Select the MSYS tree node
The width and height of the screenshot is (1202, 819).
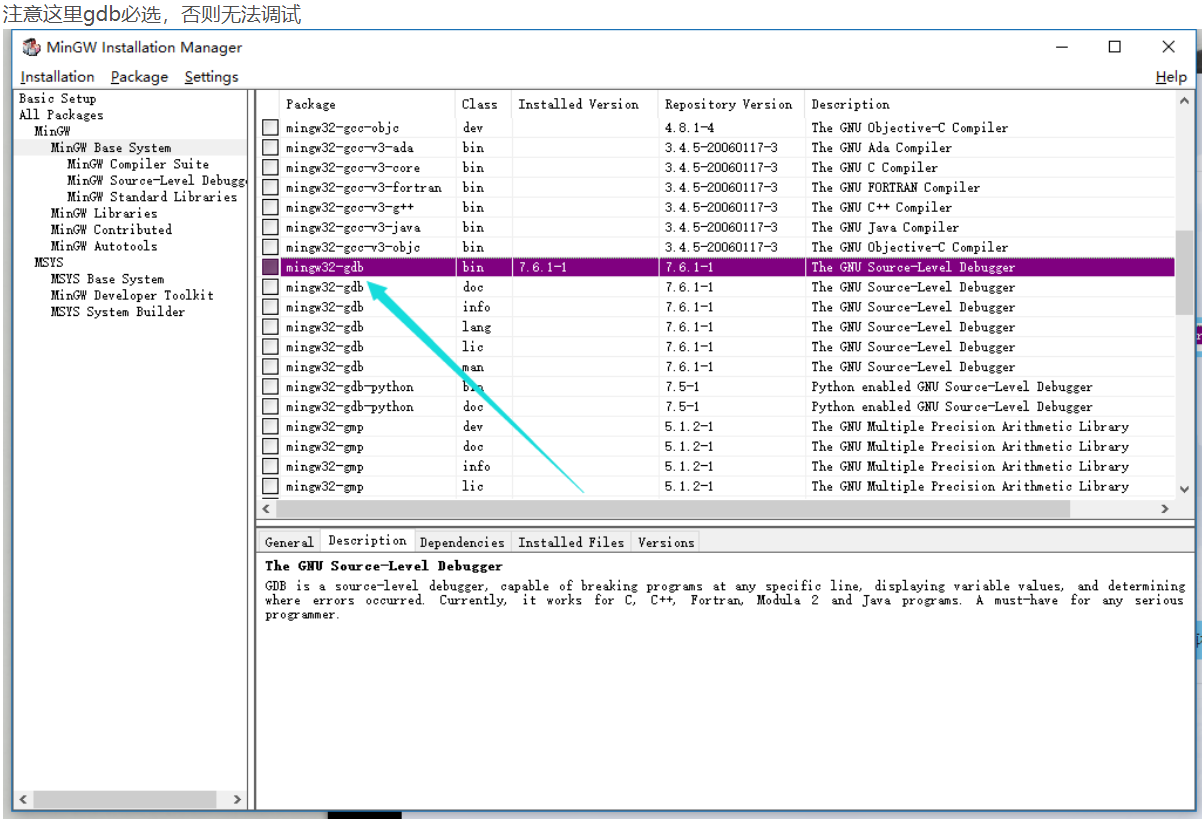click(x=49, y=262)
